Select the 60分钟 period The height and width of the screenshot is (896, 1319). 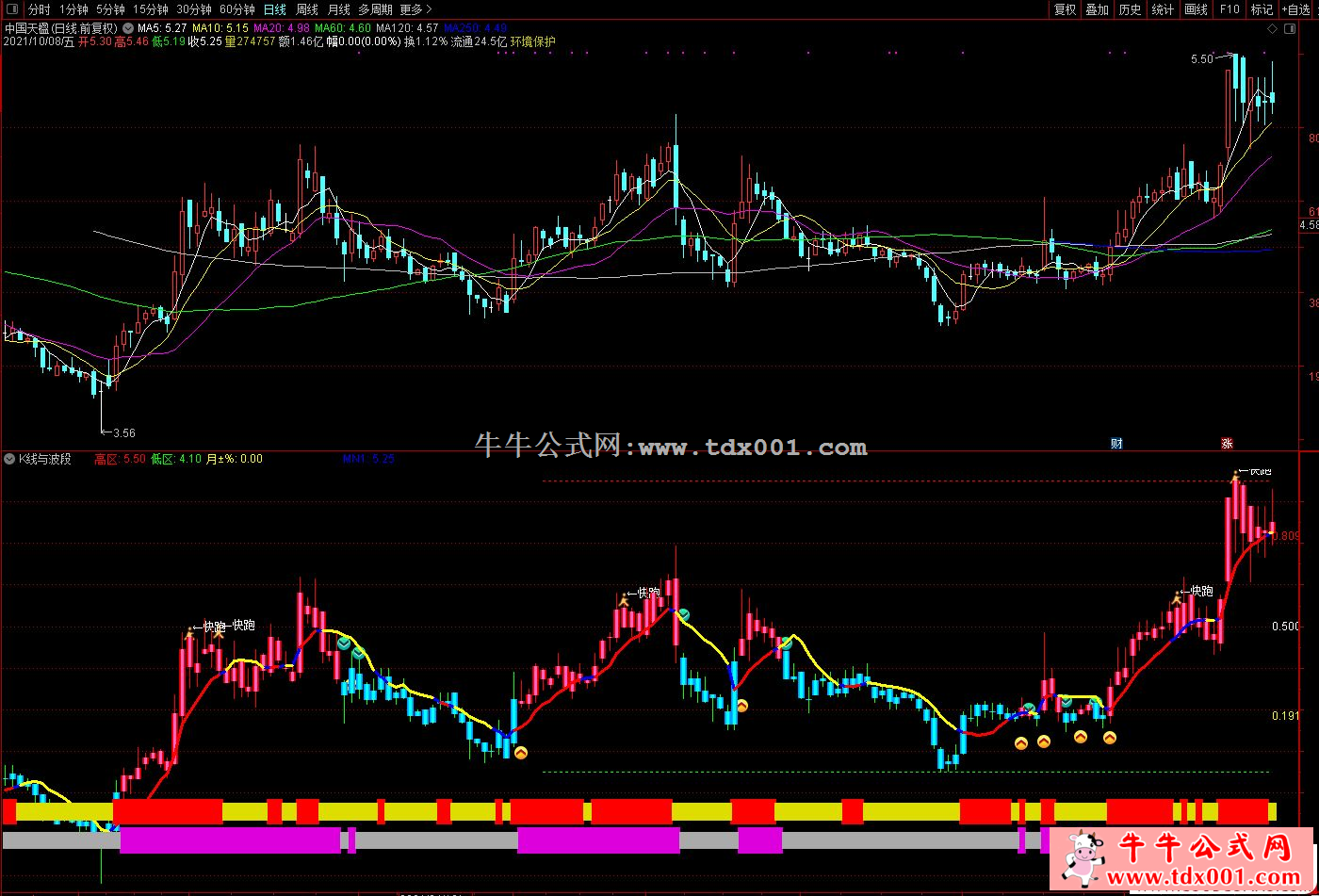coord(236,9)
